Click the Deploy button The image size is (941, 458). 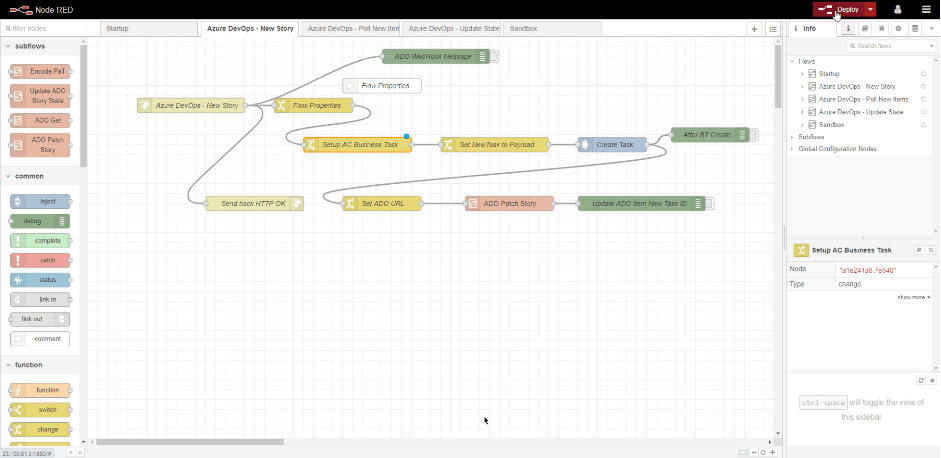coord(839,9)
